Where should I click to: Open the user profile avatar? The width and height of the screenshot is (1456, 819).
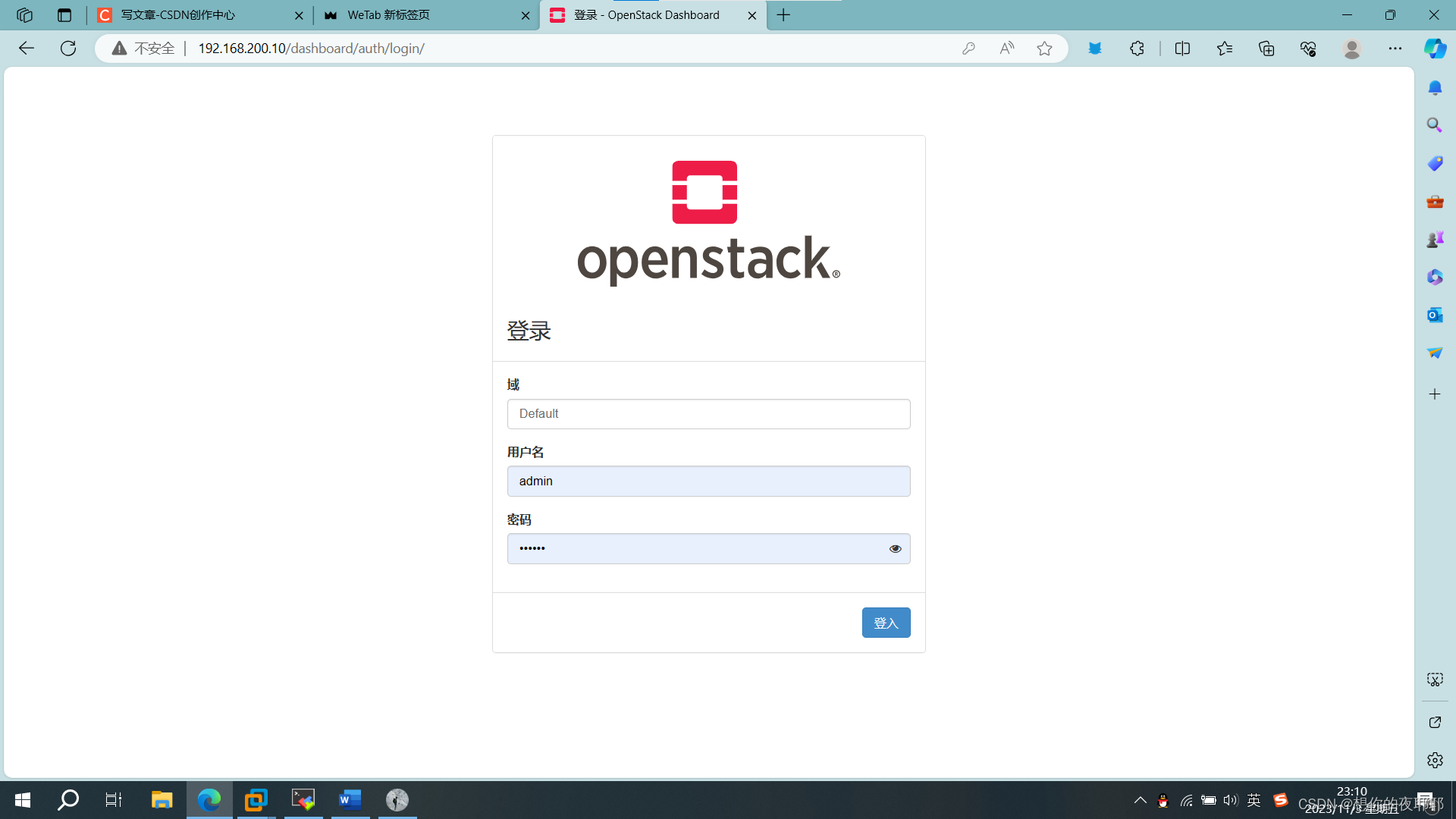[1351, 49]
